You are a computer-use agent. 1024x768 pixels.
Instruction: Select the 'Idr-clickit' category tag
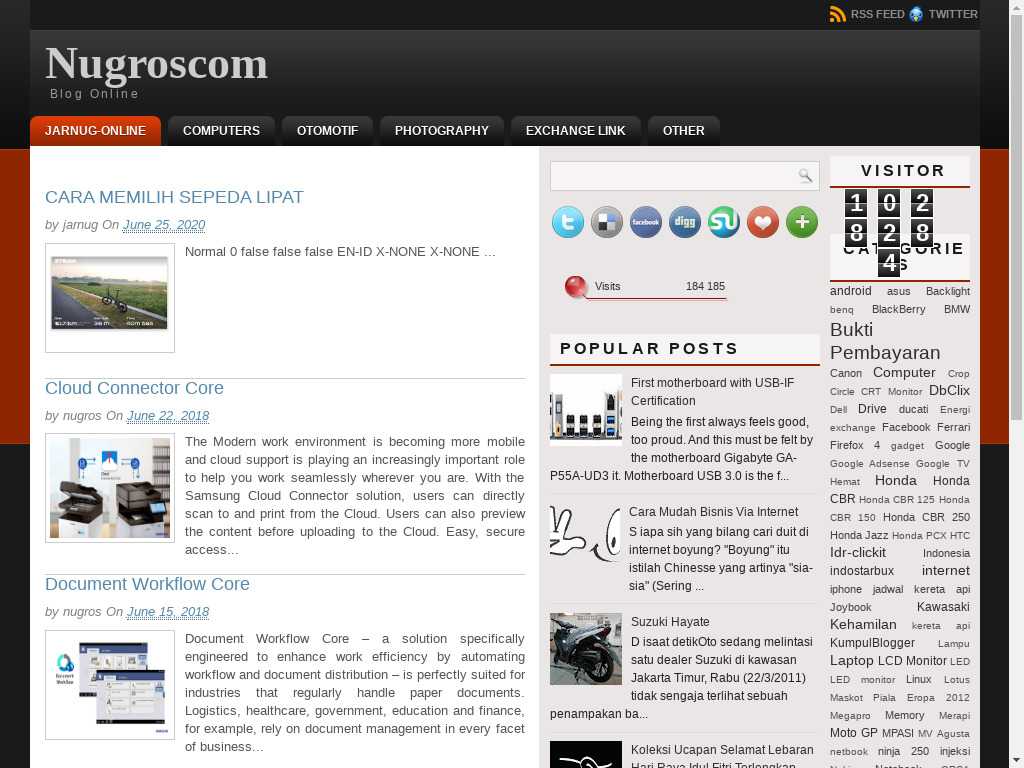pyautogui.click(x=858, y=552)
